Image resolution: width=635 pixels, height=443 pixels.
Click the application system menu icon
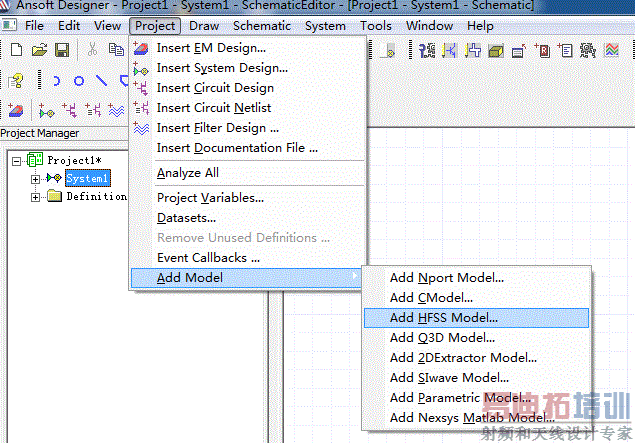click(x=9, y=25)
